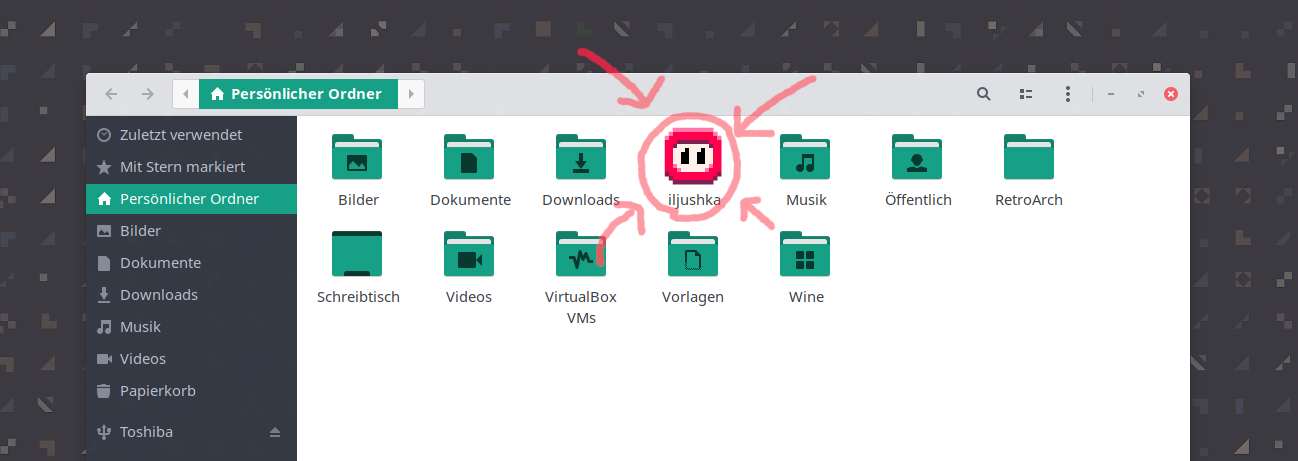Click the search magnifier icon
This screenshot has height=461, width=1298.
983,94
